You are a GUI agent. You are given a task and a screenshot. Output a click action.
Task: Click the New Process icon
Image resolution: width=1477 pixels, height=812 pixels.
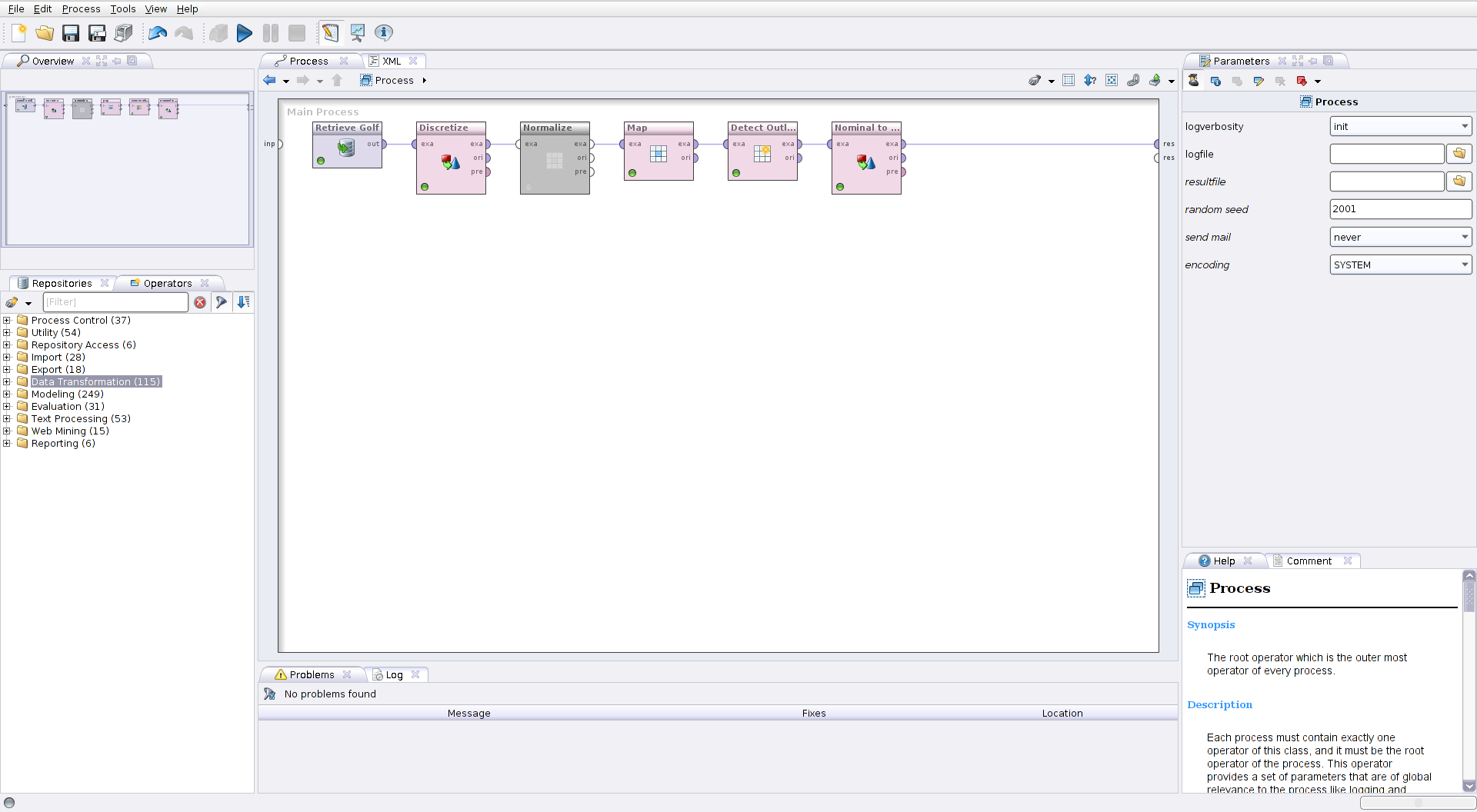click(x=19, y=33)
